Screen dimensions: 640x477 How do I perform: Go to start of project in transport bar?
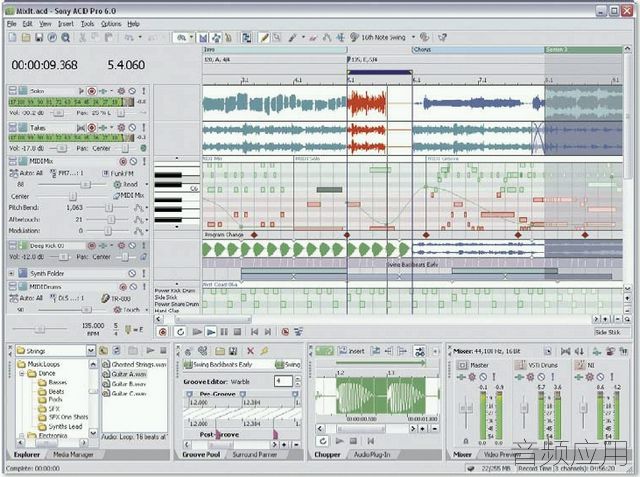click(254, 332)
